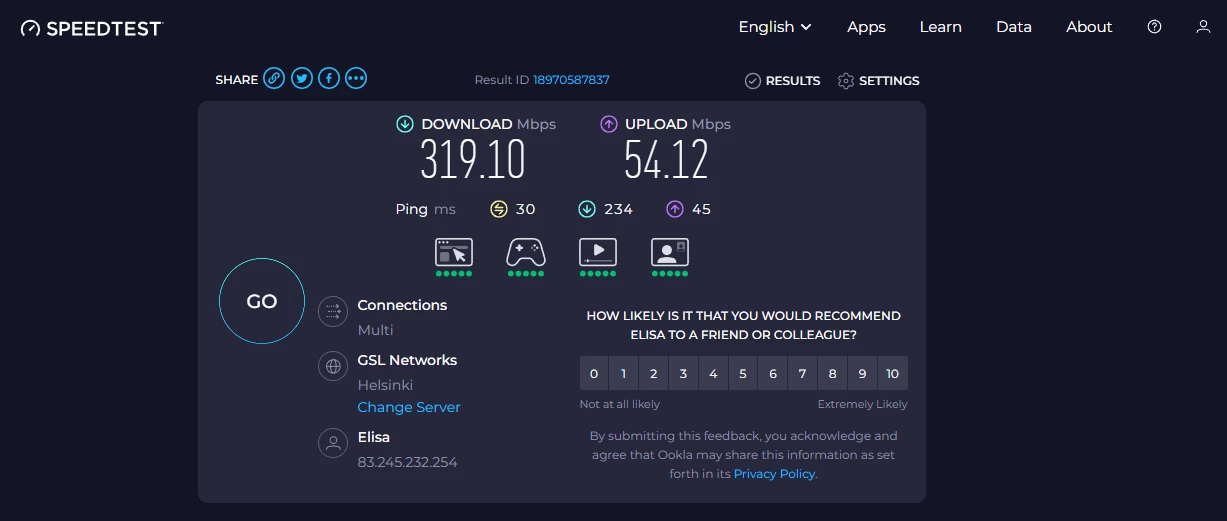Open Result ID 18970587837 link
Screen dimensions: 1227x521
pyautogui.click(x=571, y=80)
